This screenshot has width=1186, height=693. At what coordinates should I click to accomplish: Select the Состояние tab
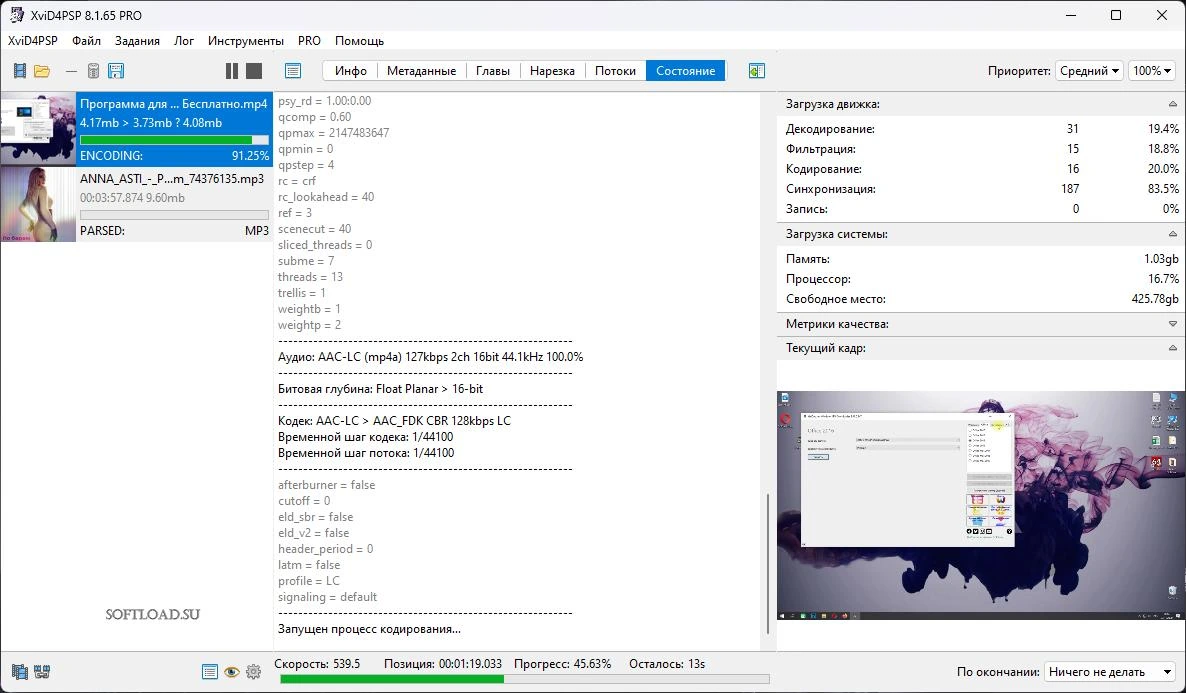pos(685,70)
